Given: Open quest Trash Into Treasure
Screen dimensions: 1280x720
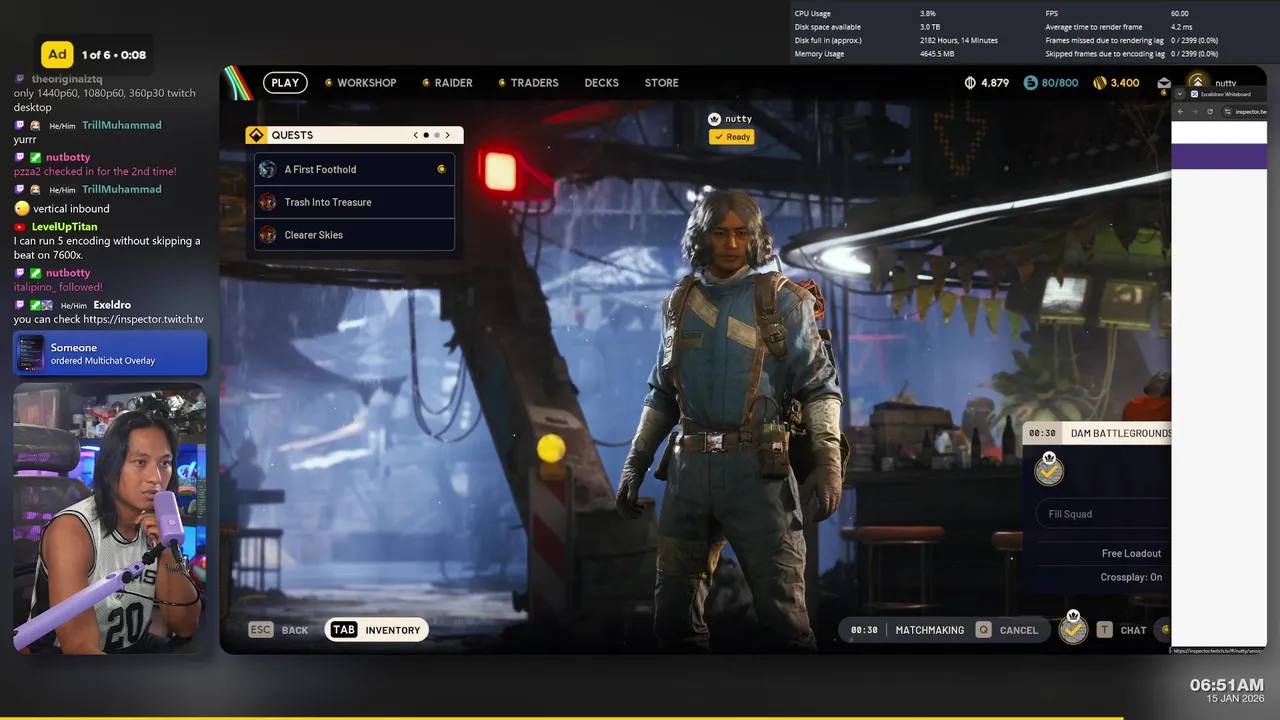Looking at the screenshot, I should 355,202.
